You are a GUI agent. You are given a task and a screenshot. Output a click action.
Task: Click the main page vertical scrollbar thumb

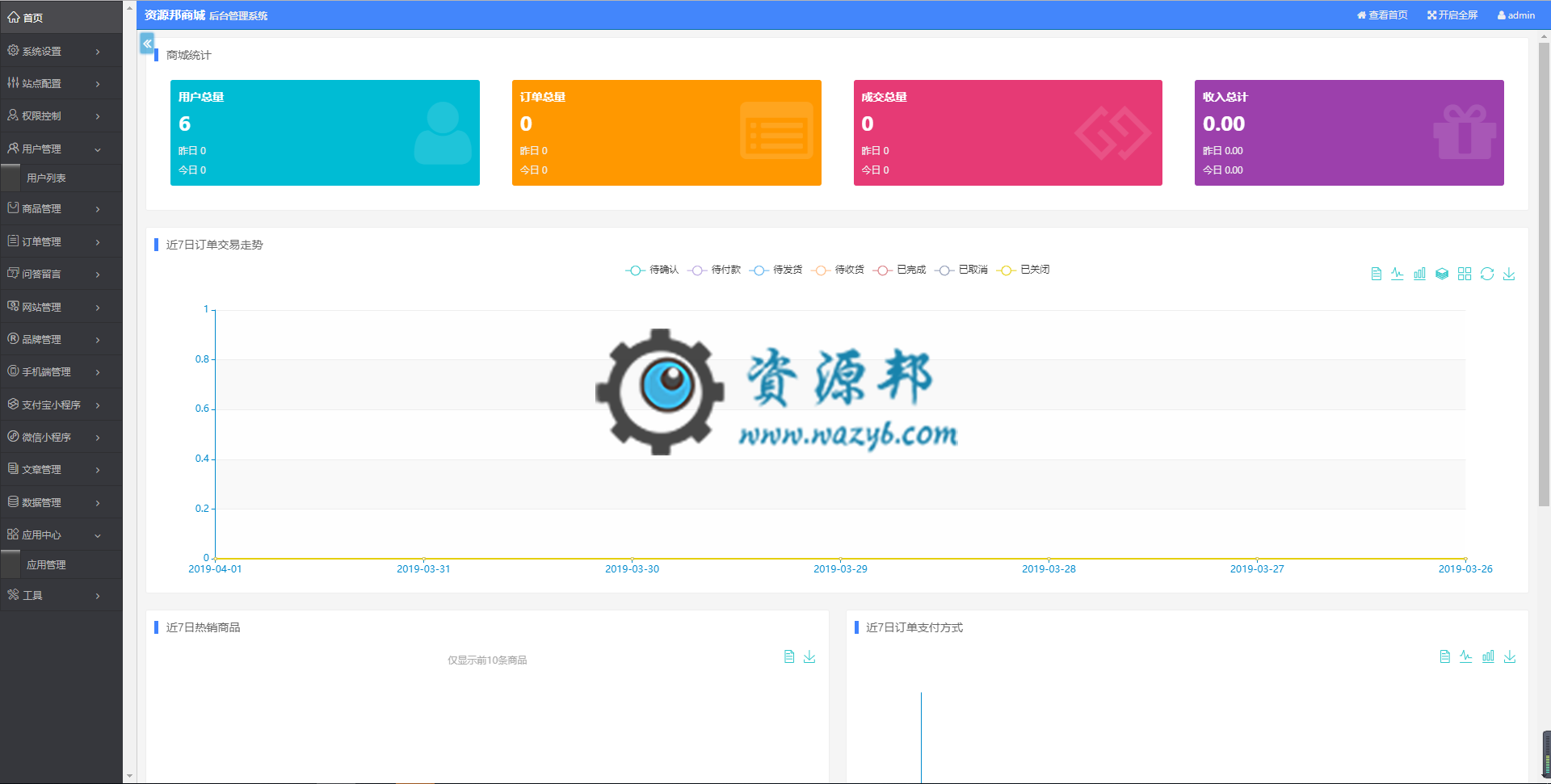pyautogui.click(x=1544, y=275)
